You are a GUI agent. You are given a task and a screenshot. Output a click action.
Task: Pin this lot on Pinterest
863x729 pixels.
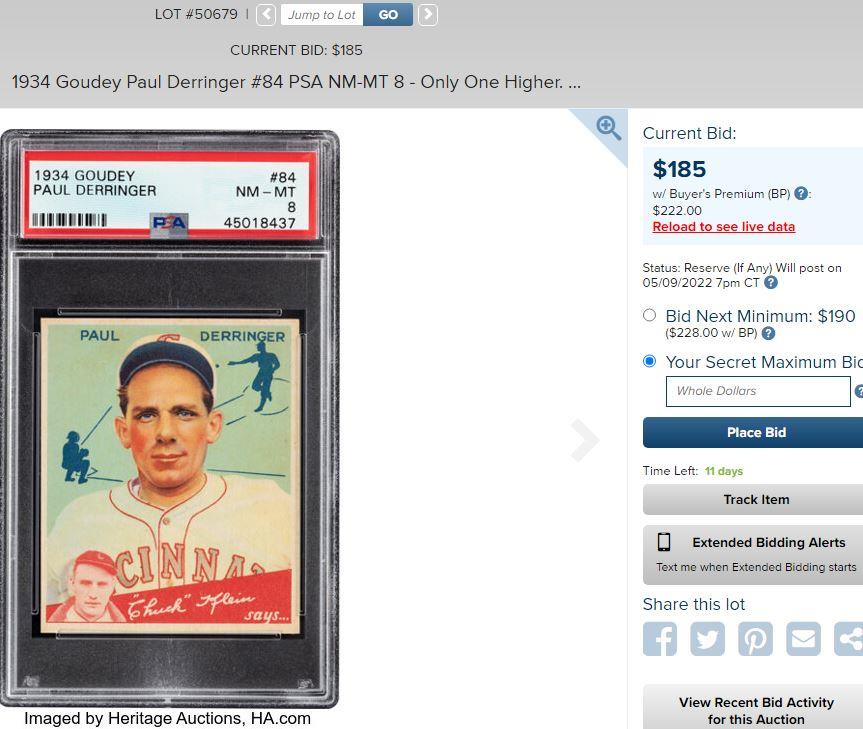pos(755,639)
